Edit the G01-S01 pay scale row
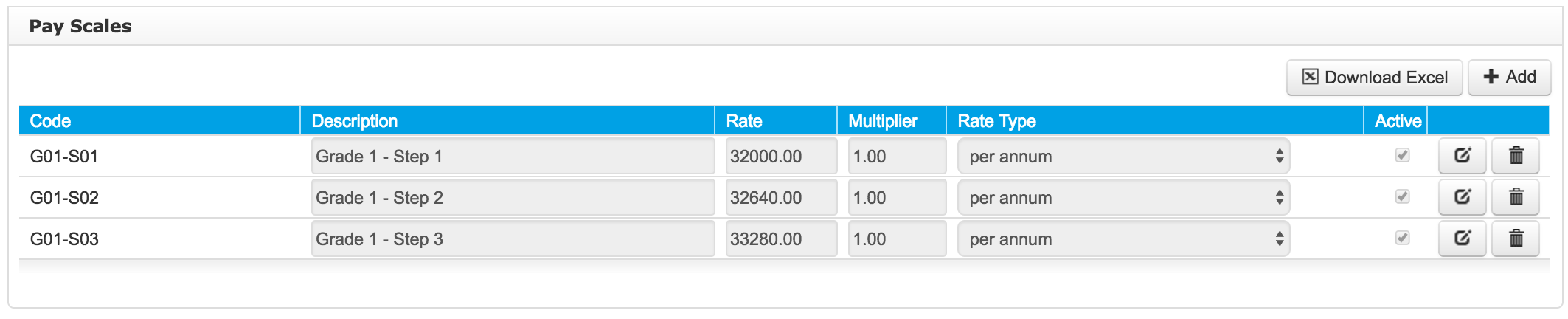The height and width of the screenshot is (319, 1568). 1462,156
